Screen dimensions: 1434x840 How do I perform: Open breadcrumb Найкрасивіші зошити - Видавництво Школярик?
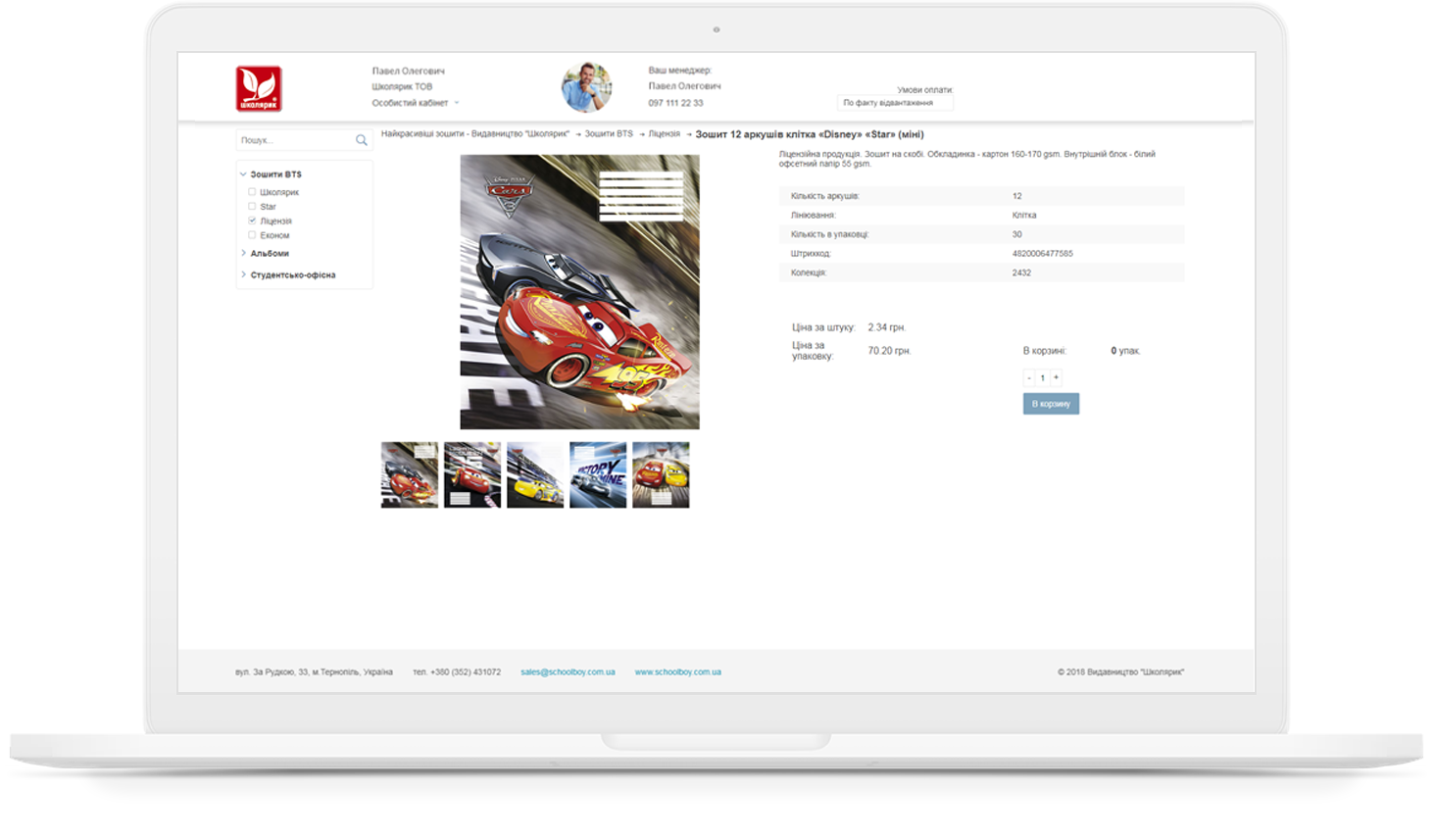475,134
